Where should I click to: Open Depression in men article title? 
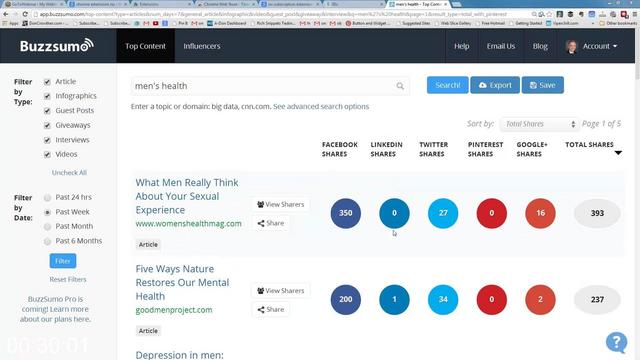[x=180, y=355]
